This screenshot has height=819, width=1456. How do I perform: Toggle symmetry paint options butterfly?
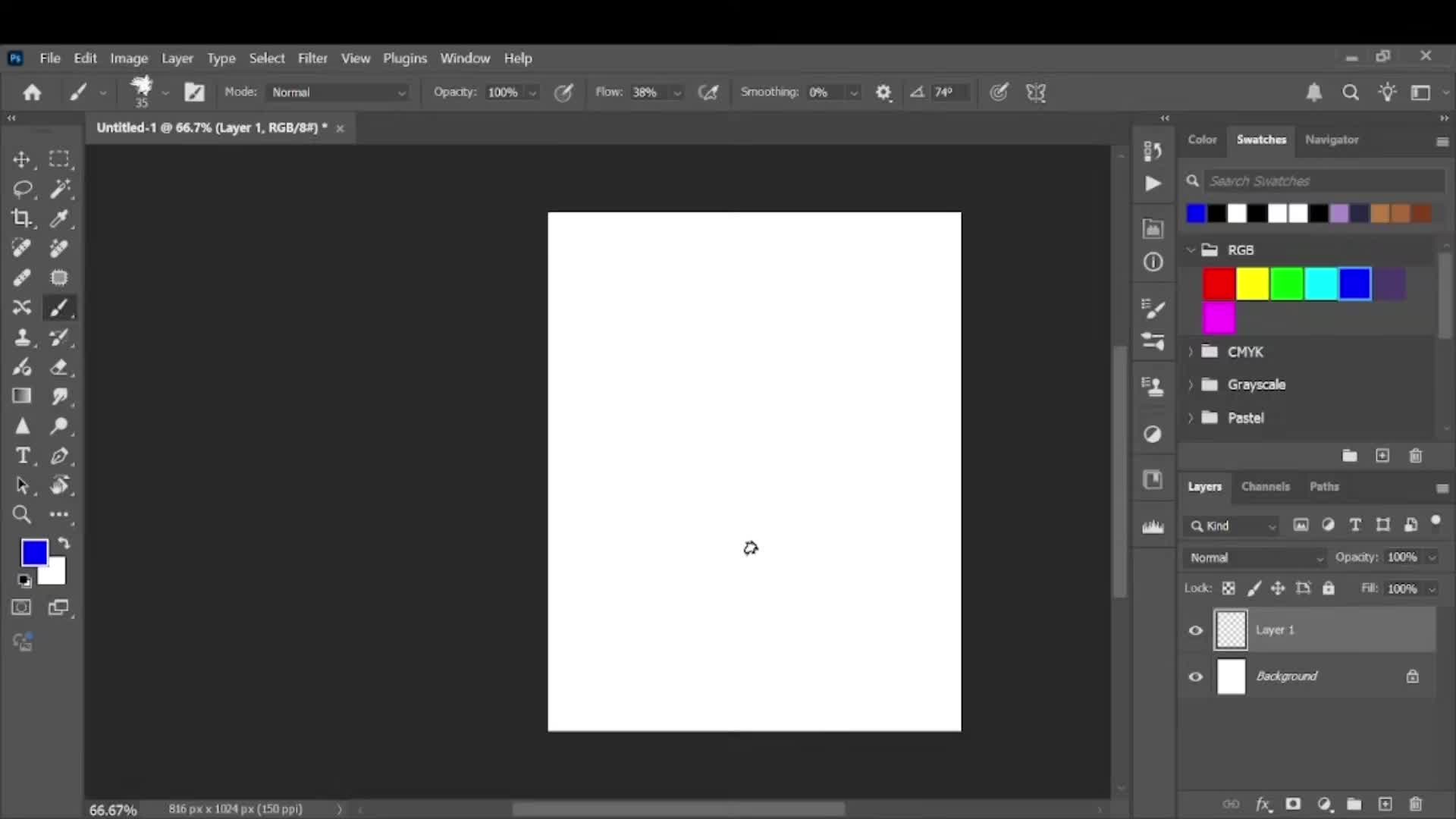[1036, 93]
